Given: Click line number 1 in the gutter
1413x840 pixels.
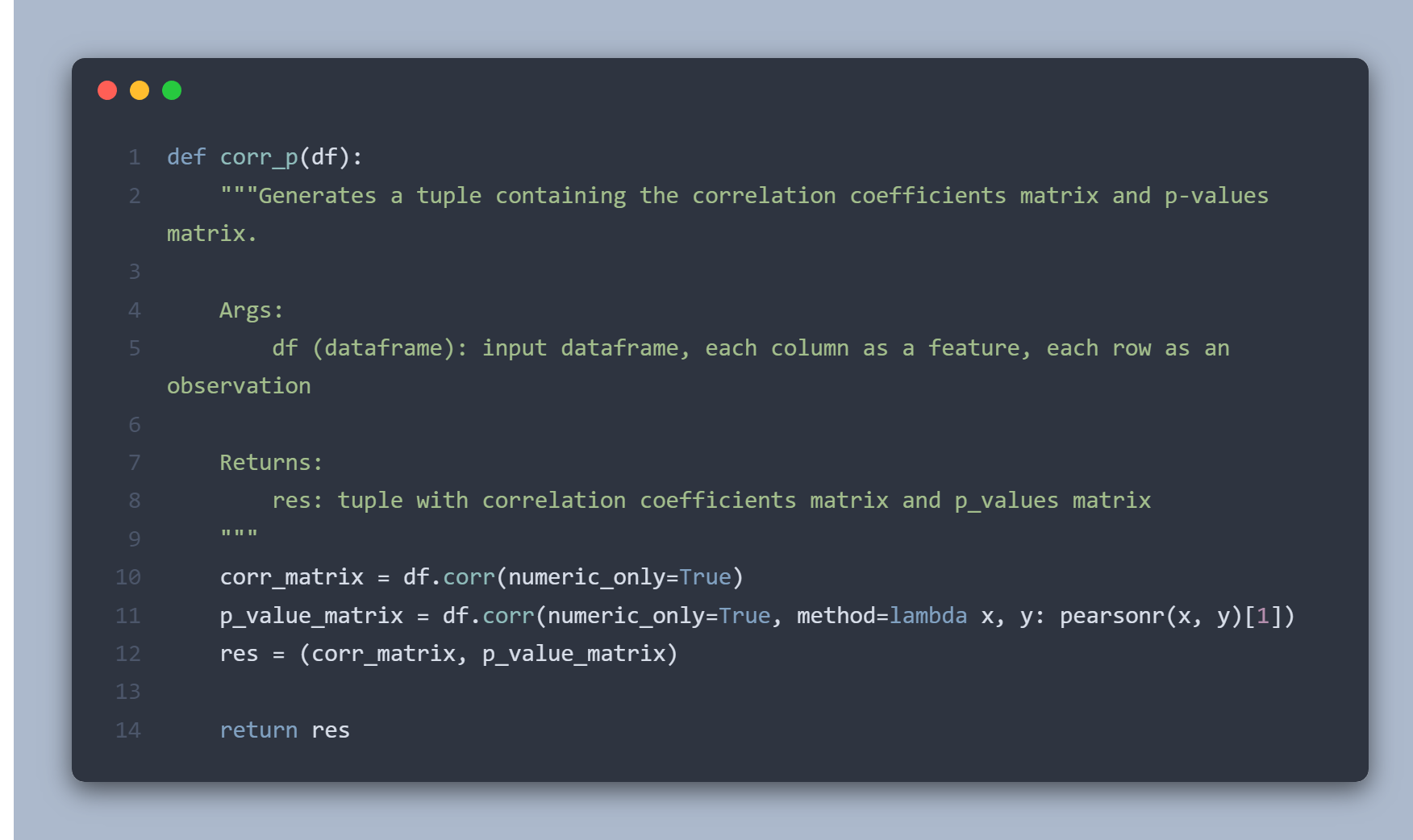Looking at the screenshot, I should click(x=135, y=157).
